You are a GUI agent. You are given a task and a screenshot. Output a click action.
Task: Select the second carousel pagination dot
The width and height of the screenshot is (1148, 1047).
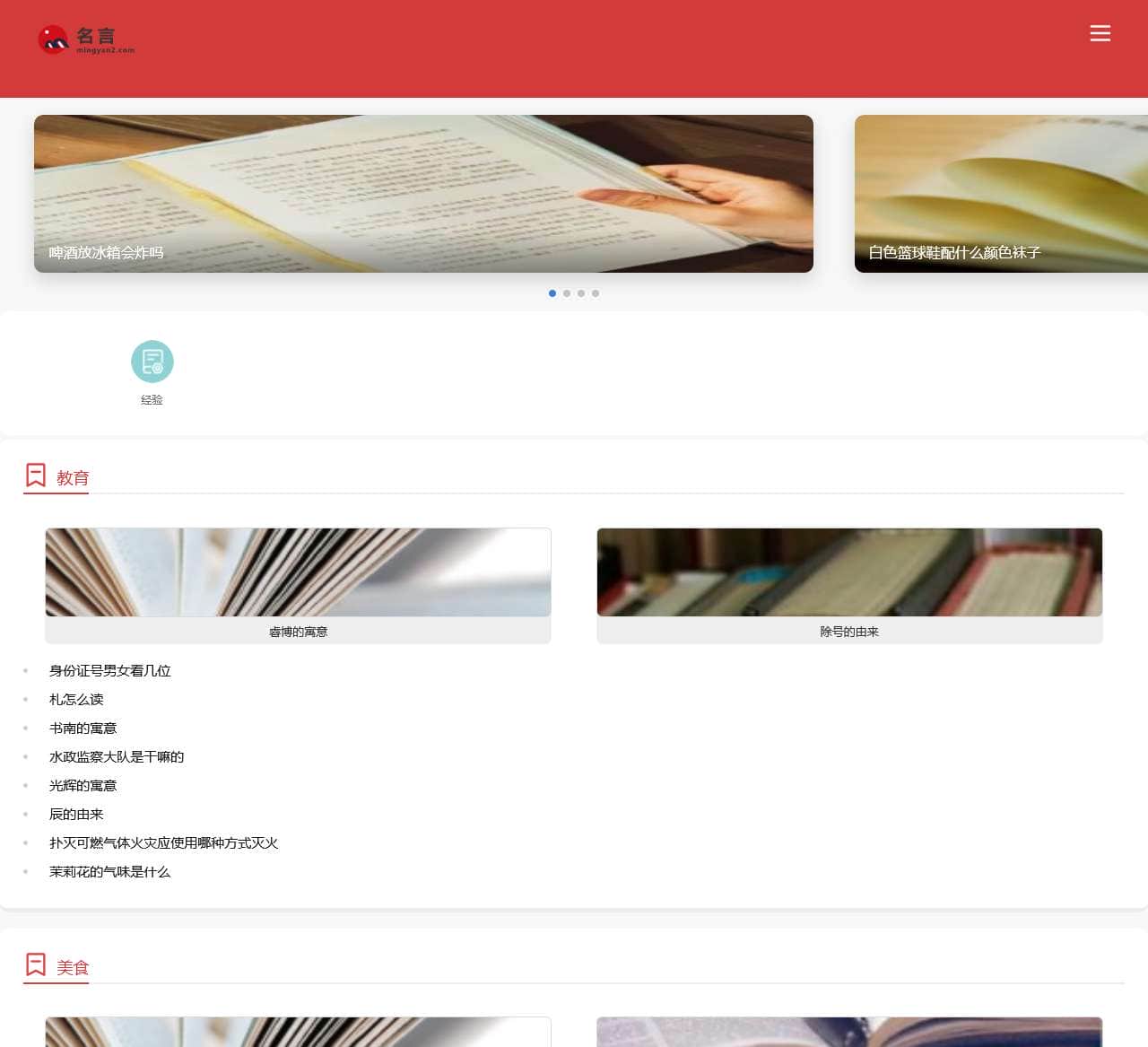point(567,293)
